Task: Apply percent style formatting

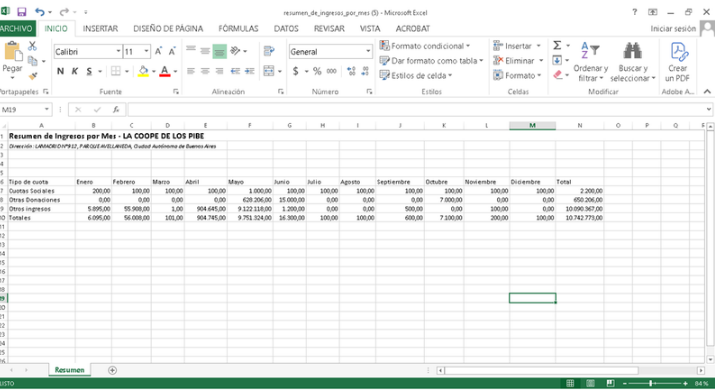Action: pos(317,71)
